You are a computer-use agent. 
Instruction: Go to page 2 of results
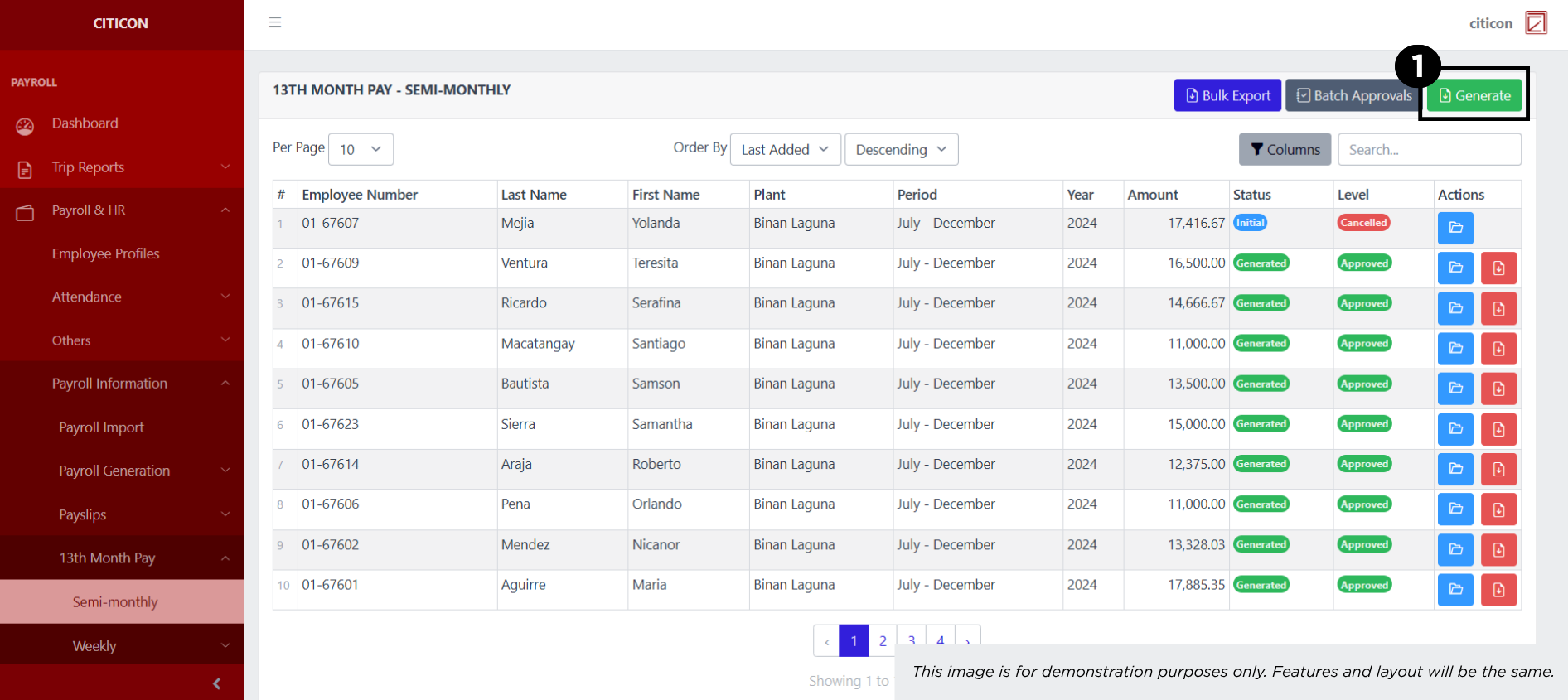click(x=883, y=640)
